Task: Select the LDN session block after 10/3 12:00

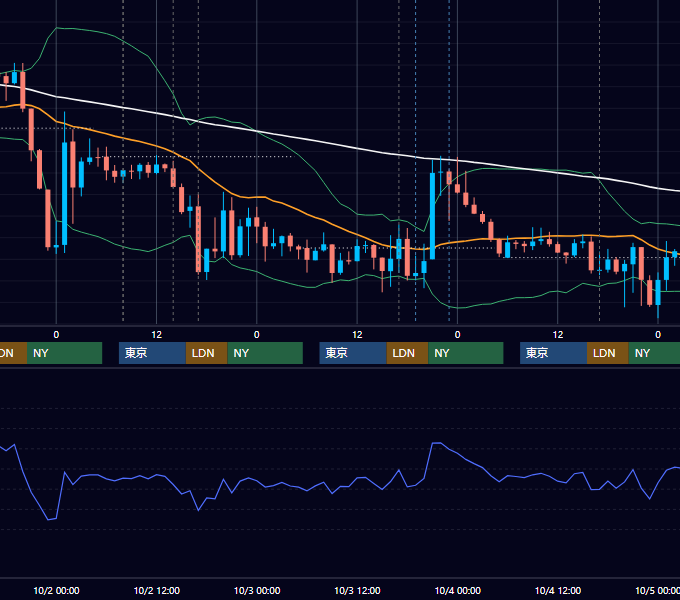Action: pyautogui.click(x=407, y=353)
